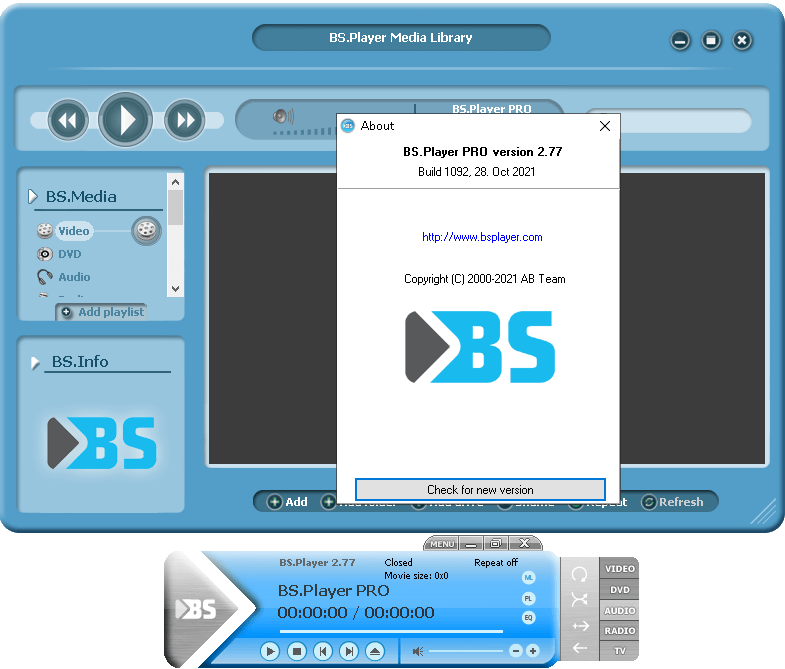Click the Media Library search field
785x669 pixels.
tap(686, 121)
